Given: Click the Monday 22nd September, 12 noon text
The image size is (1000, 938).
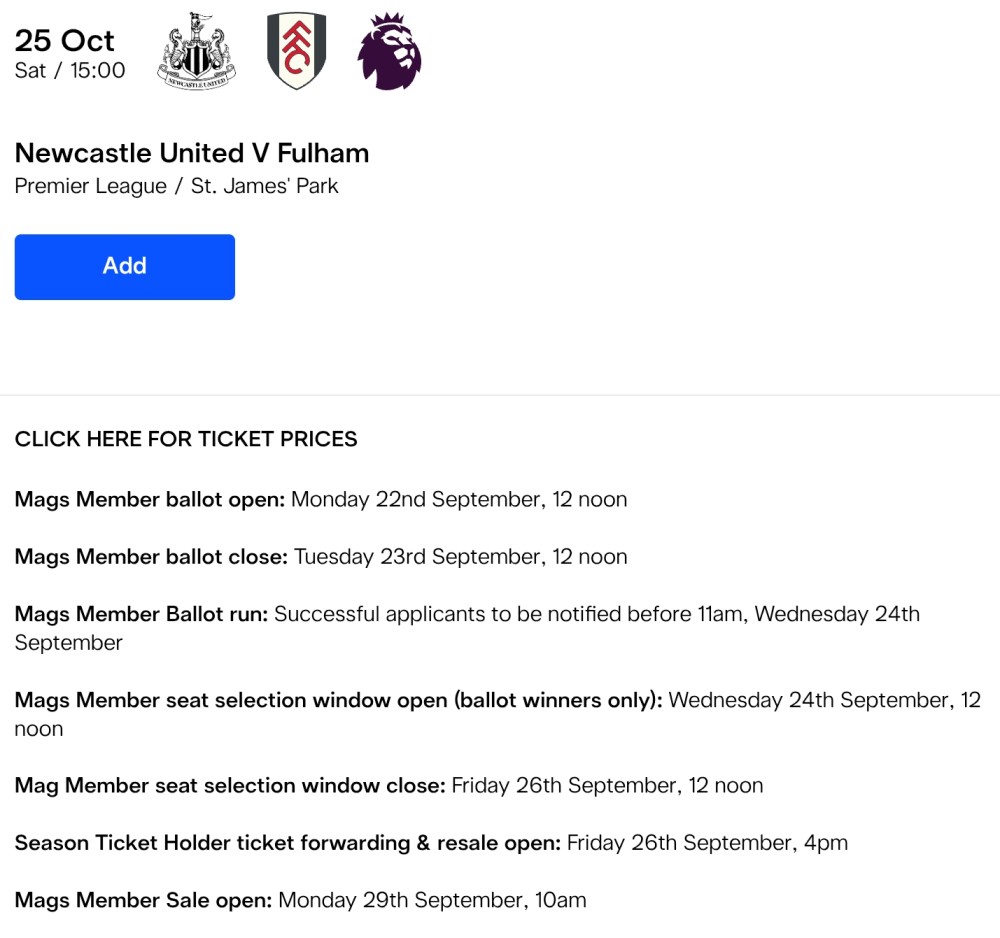Looking at the screenshot, I should (459, 499).
